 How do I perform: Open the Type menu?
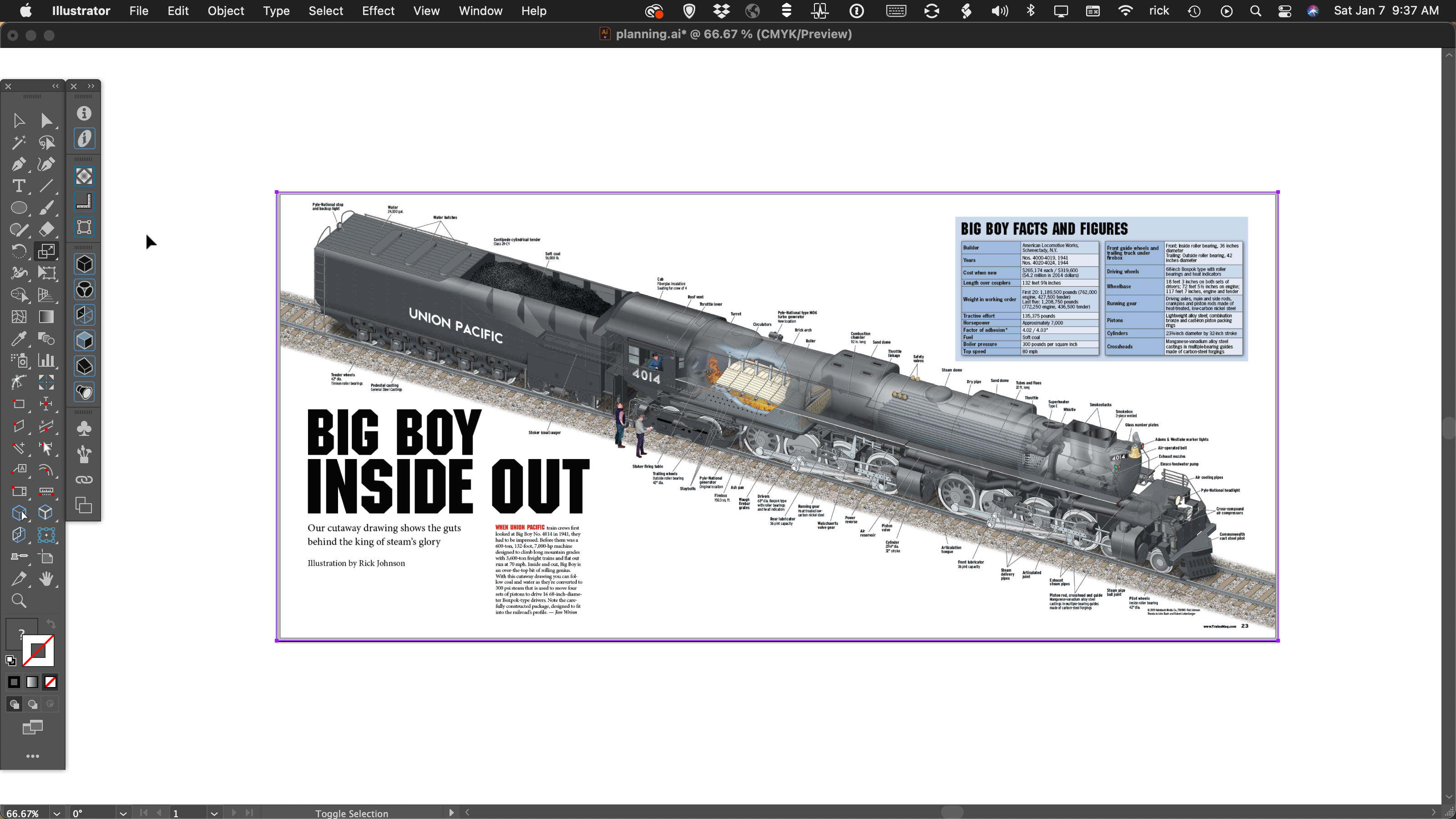click(276, 11)
